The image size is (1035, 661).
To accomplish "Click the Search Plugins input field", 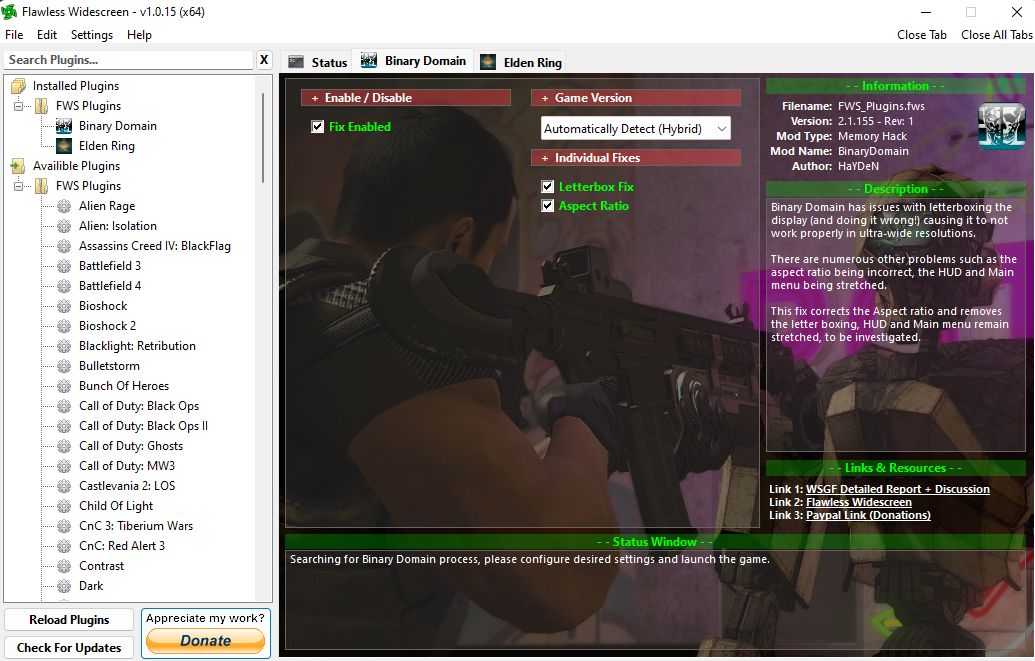I will pyautogui.click(x=129, y=60).
